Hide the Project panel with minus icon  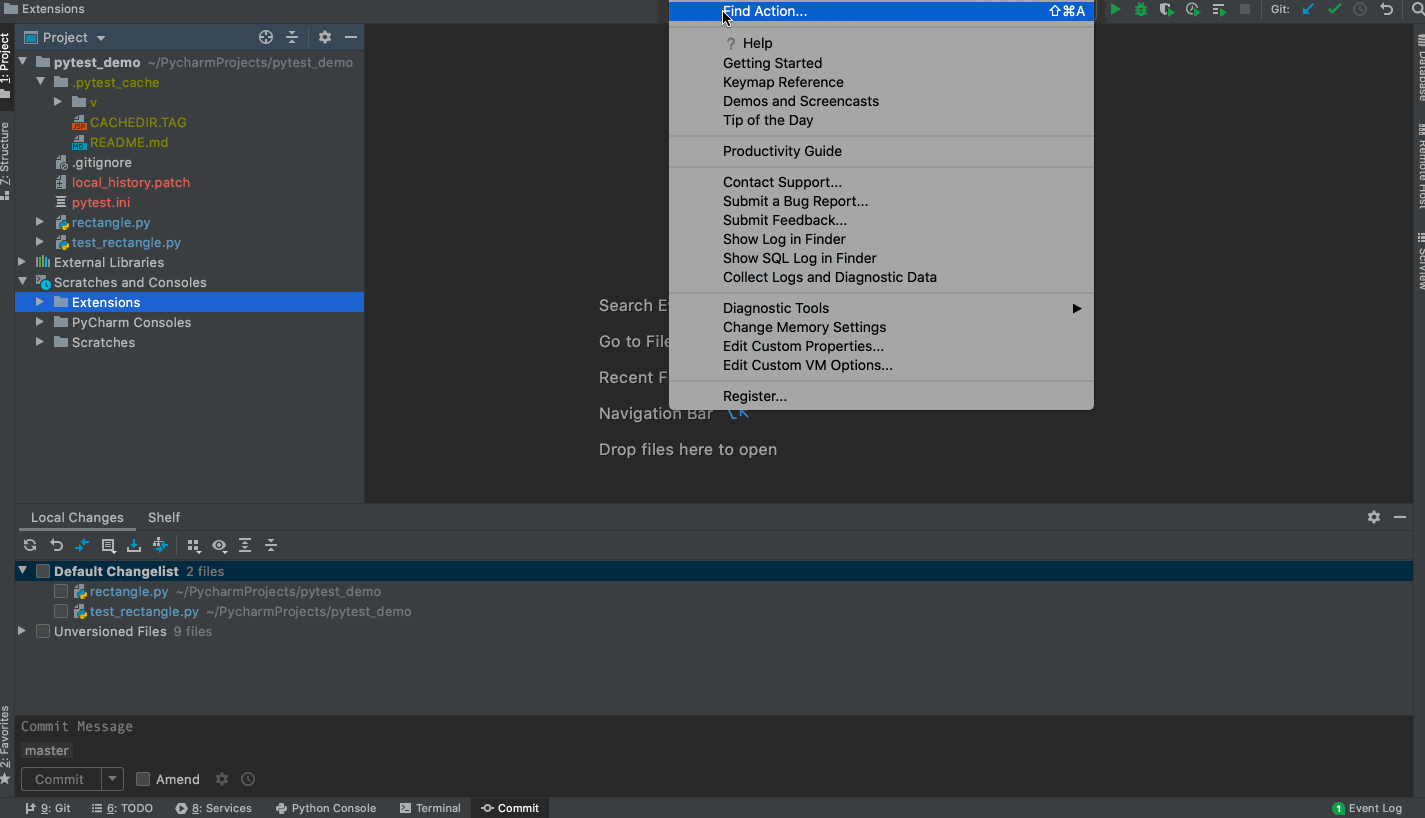351,37
